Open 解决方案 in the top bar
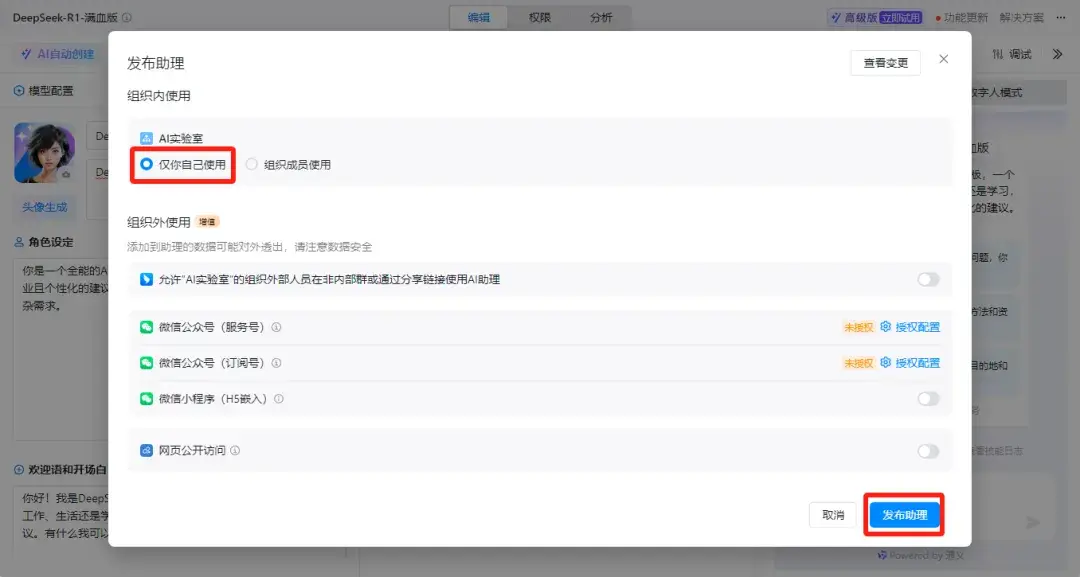Image resolution: width=1080 pixels, height=577 pixels. (x=1021, y=17)
